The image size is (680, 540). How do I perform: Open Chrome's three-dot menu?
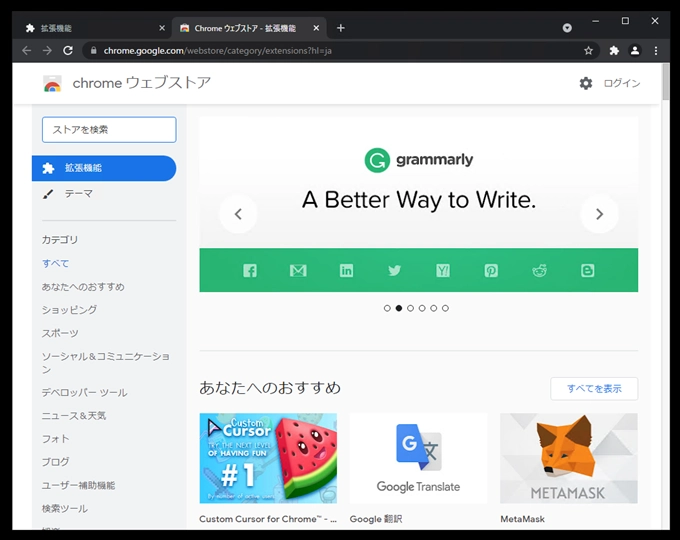[x=656, y=51]
